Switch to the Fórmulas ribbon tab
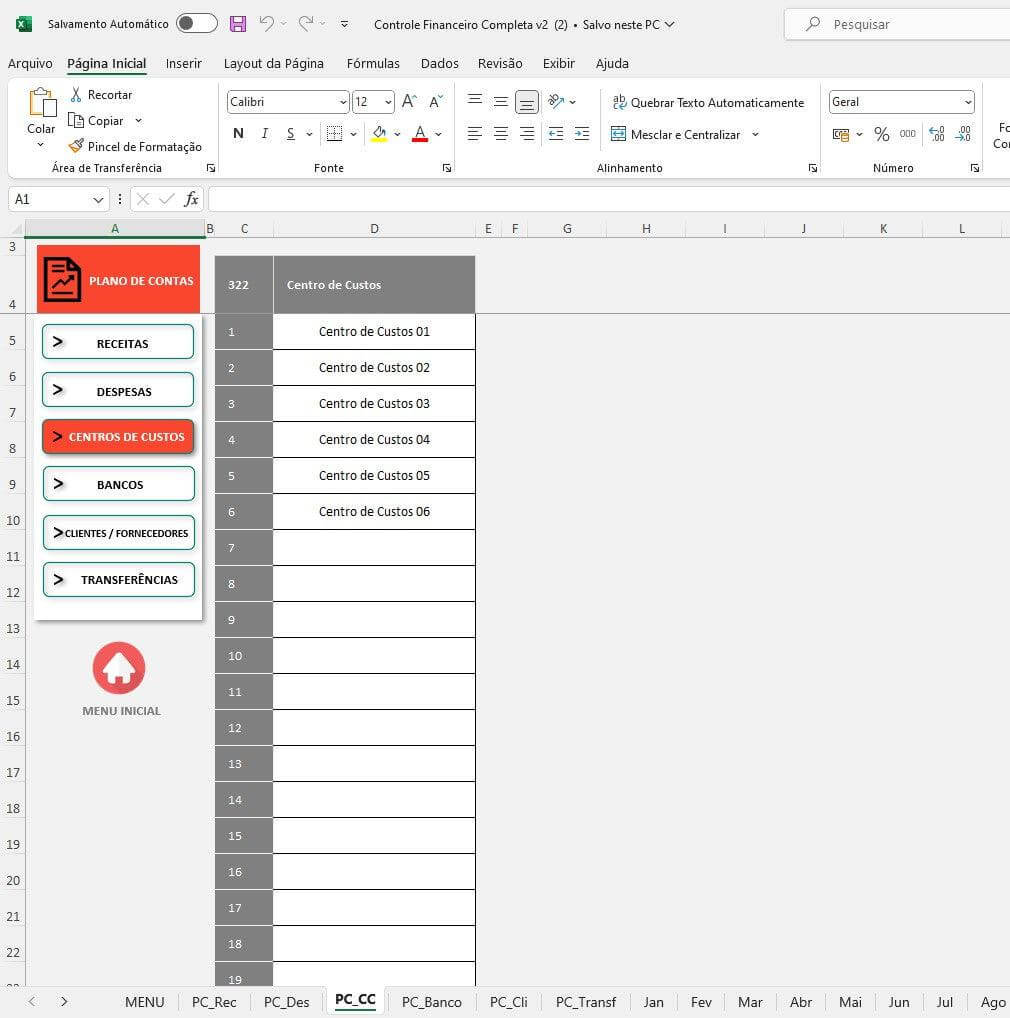Viewport: 1010px width, 1018px height. coord(372,63)
